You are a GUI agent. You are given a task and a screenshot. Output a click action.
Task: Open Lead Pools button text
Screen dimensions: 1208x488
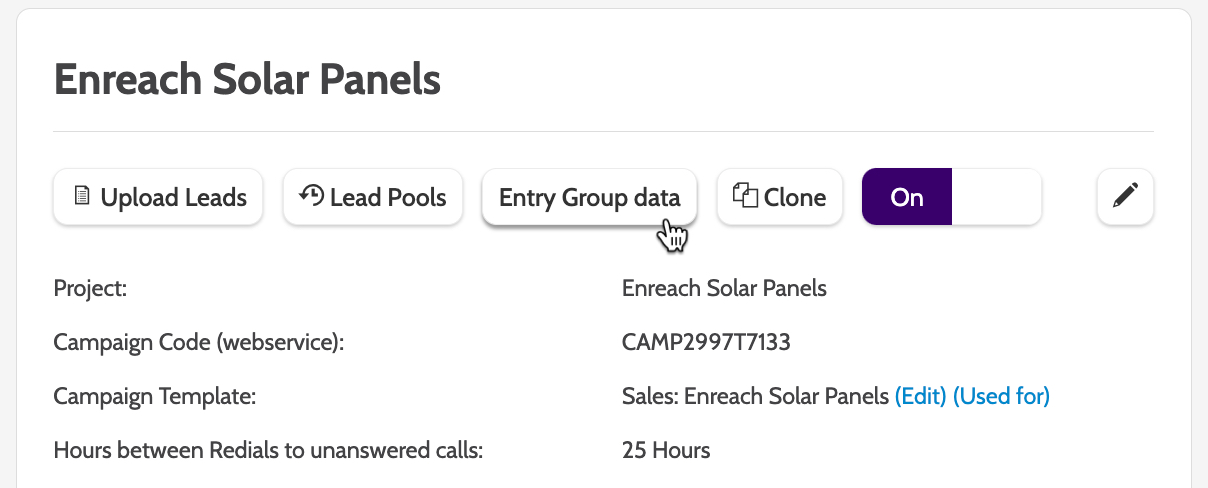388,197
